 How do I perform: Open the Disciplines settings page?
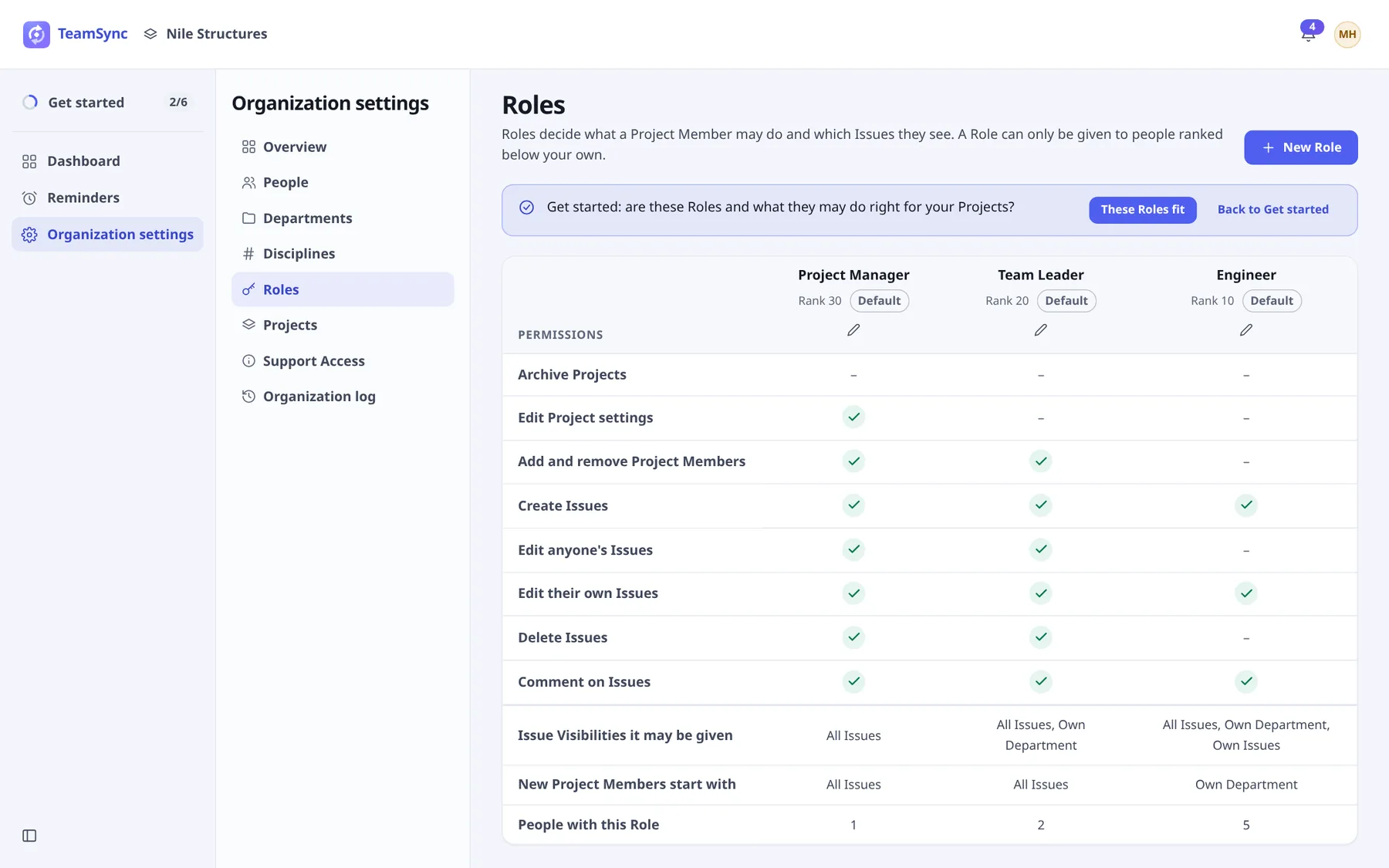pos(343,254)
